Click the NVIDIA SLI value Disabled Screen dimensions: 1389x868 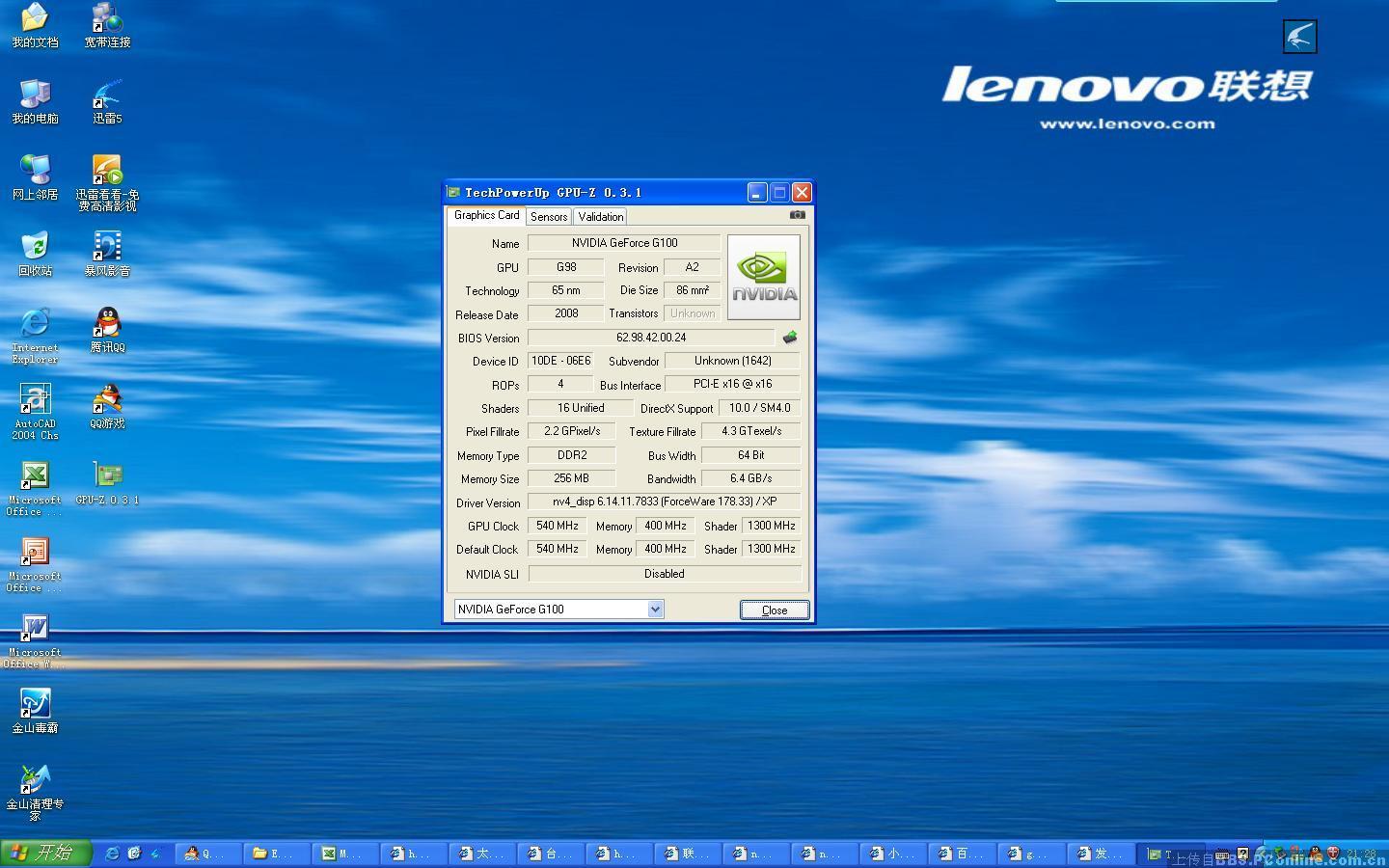pos(665,574)
